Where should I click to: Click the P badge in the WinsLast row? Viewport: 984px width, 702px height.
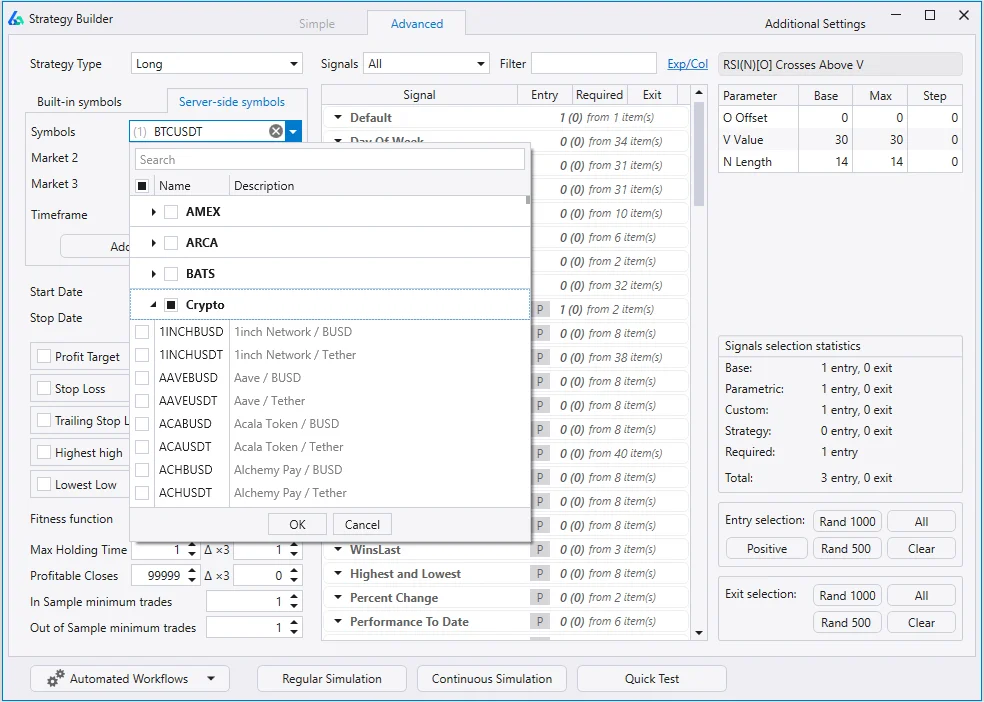539,550
